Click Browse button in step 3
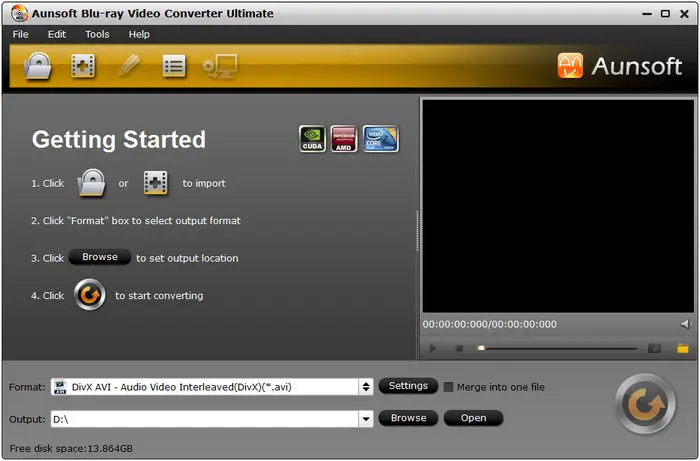Screen dimensions: 700x461 100,257
